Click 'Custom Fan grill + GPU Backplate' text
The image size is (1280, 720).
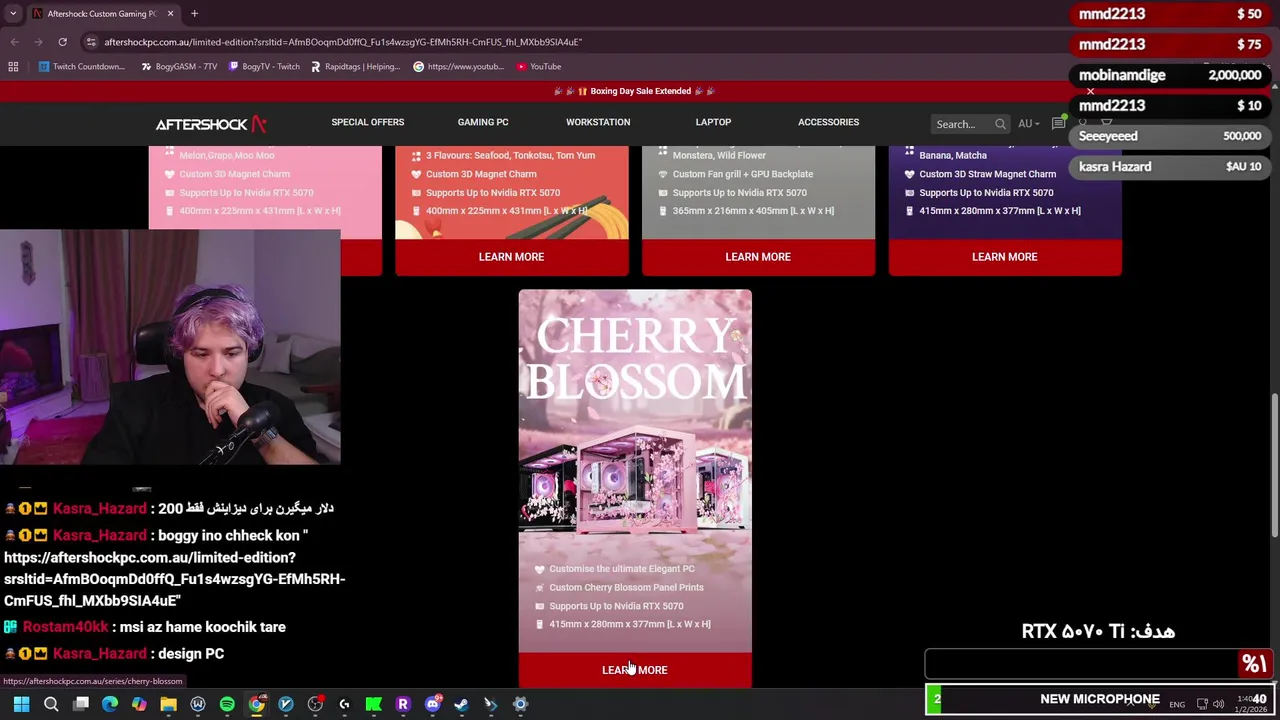(743, 174)
